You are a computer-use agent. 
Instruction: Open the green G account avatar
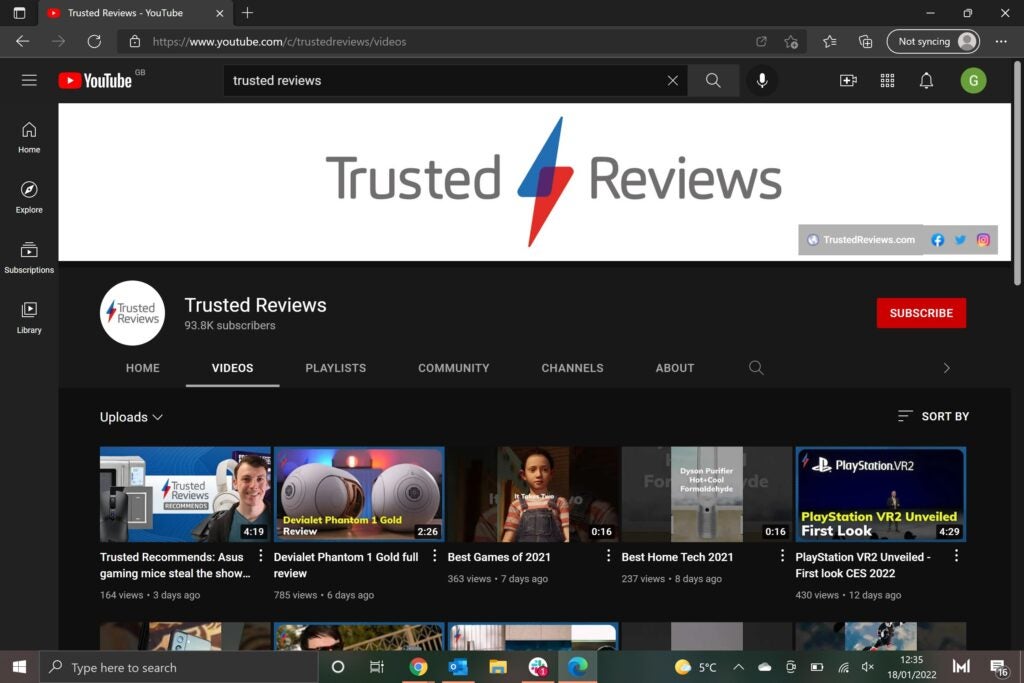pyautogui.click(x=973, y=80)
